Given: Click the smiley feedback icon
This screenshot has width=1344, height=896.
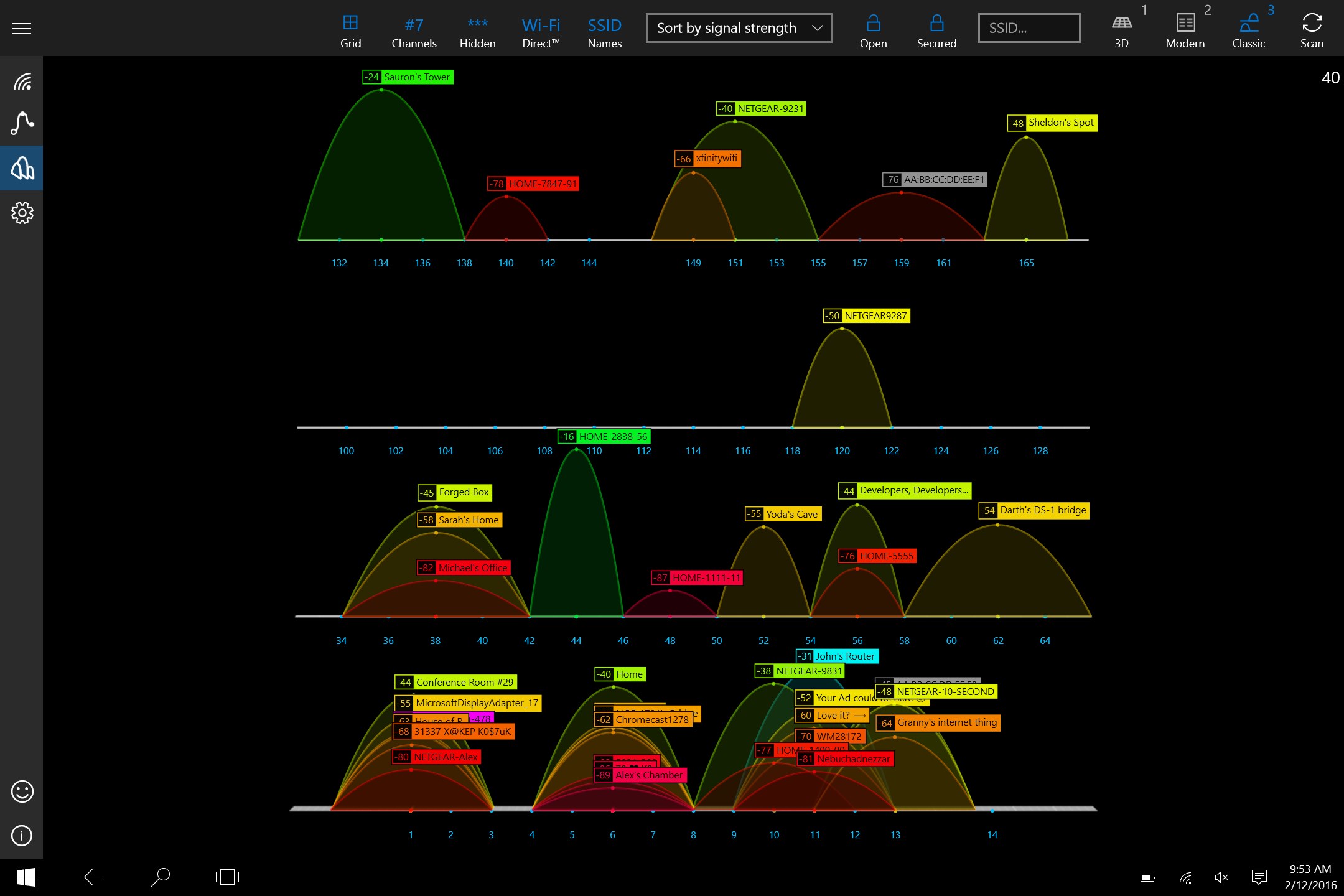Looking at the screenshot, I should (x=22, y=791).
